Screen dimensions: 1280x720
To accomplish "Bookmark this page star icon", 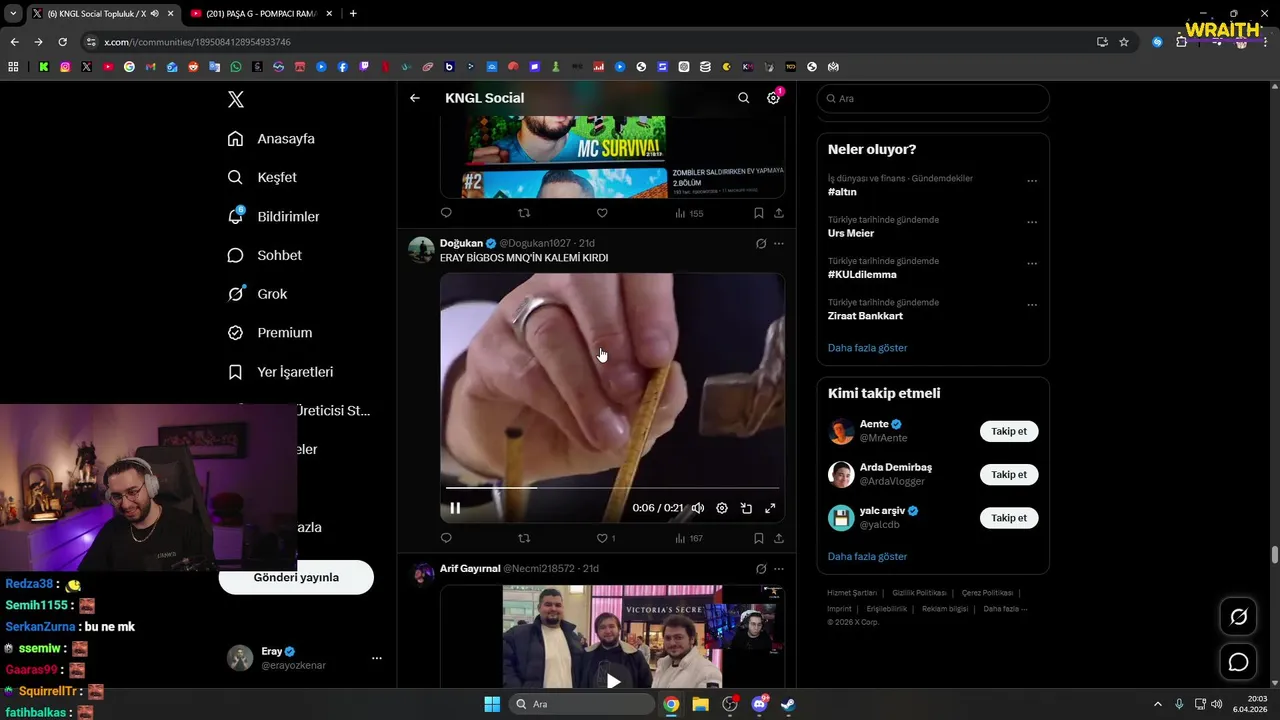I will tap(1124, 42).
